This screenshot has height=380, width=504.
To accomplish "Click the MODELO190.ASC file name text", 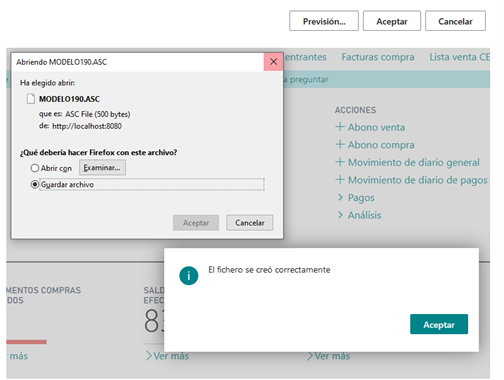I will [69, 99].
